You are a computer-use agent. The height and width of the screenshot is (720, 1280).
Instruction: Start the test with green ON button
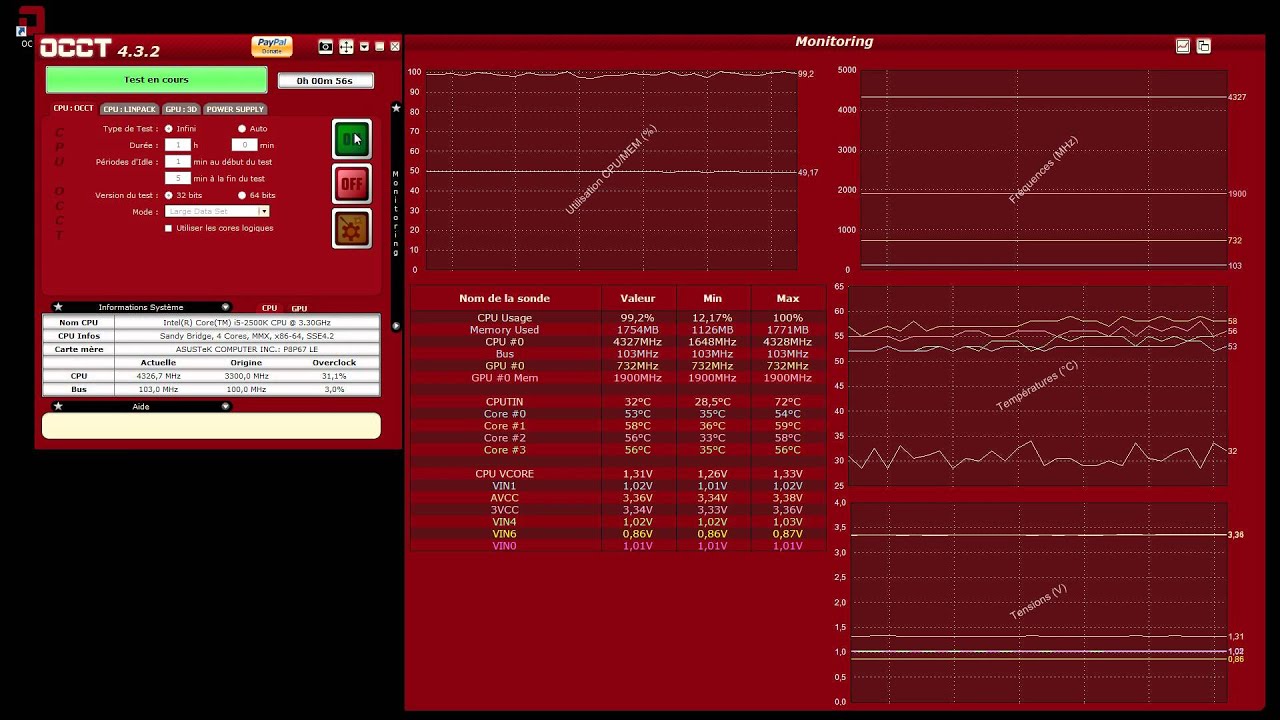(x=352, y=139)
